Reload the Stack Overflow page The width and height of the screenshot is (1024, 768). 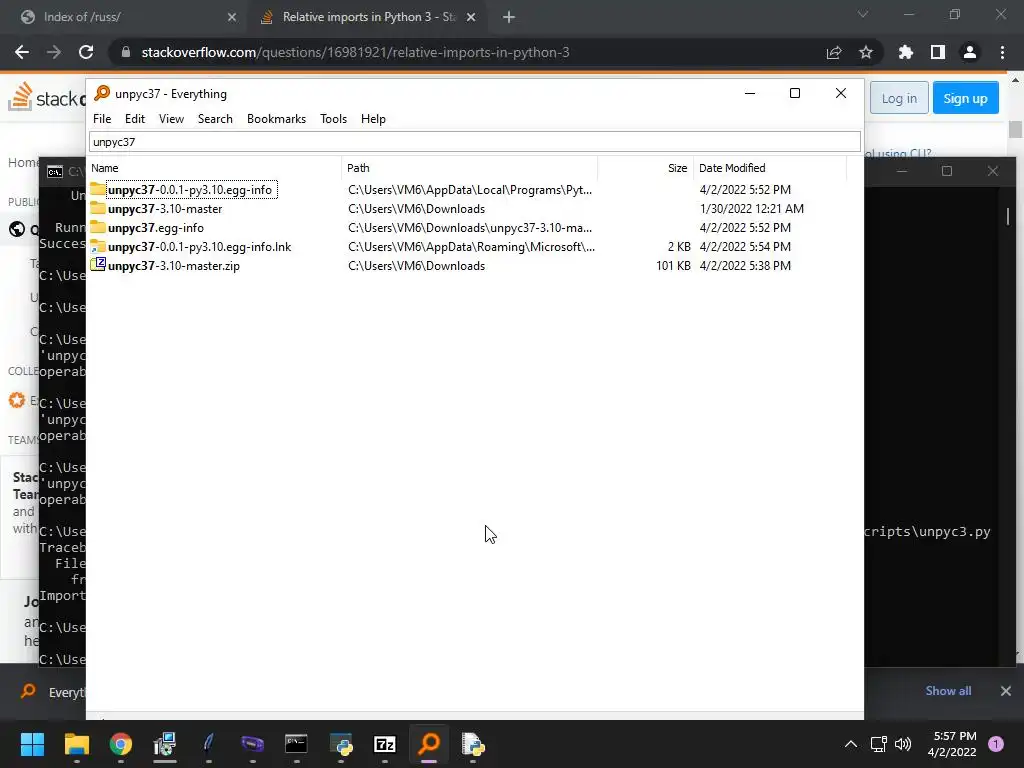click(86, 52)
